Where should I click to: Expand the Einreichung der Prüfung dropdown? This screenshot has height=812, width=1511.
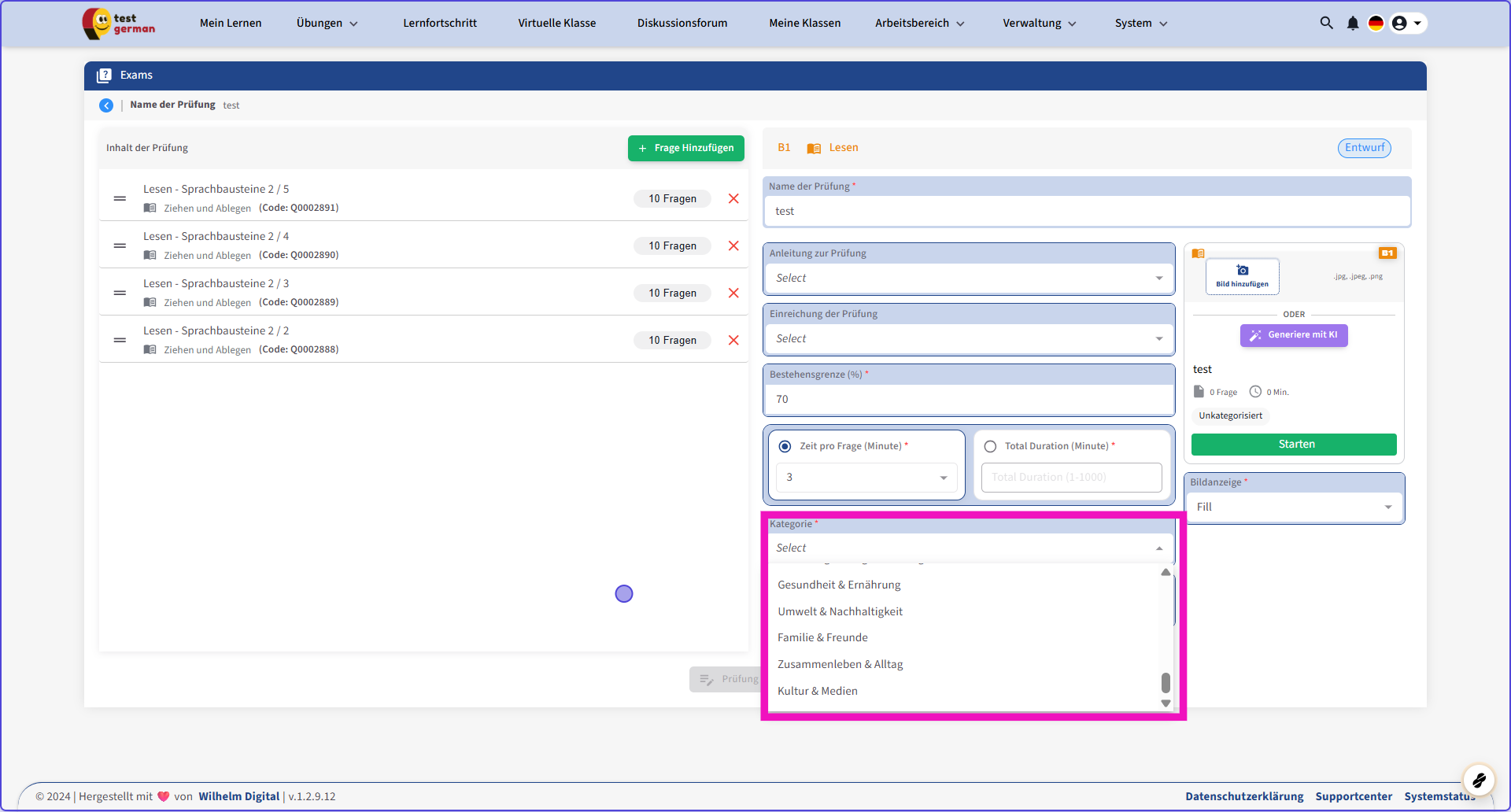coord(968,338)
